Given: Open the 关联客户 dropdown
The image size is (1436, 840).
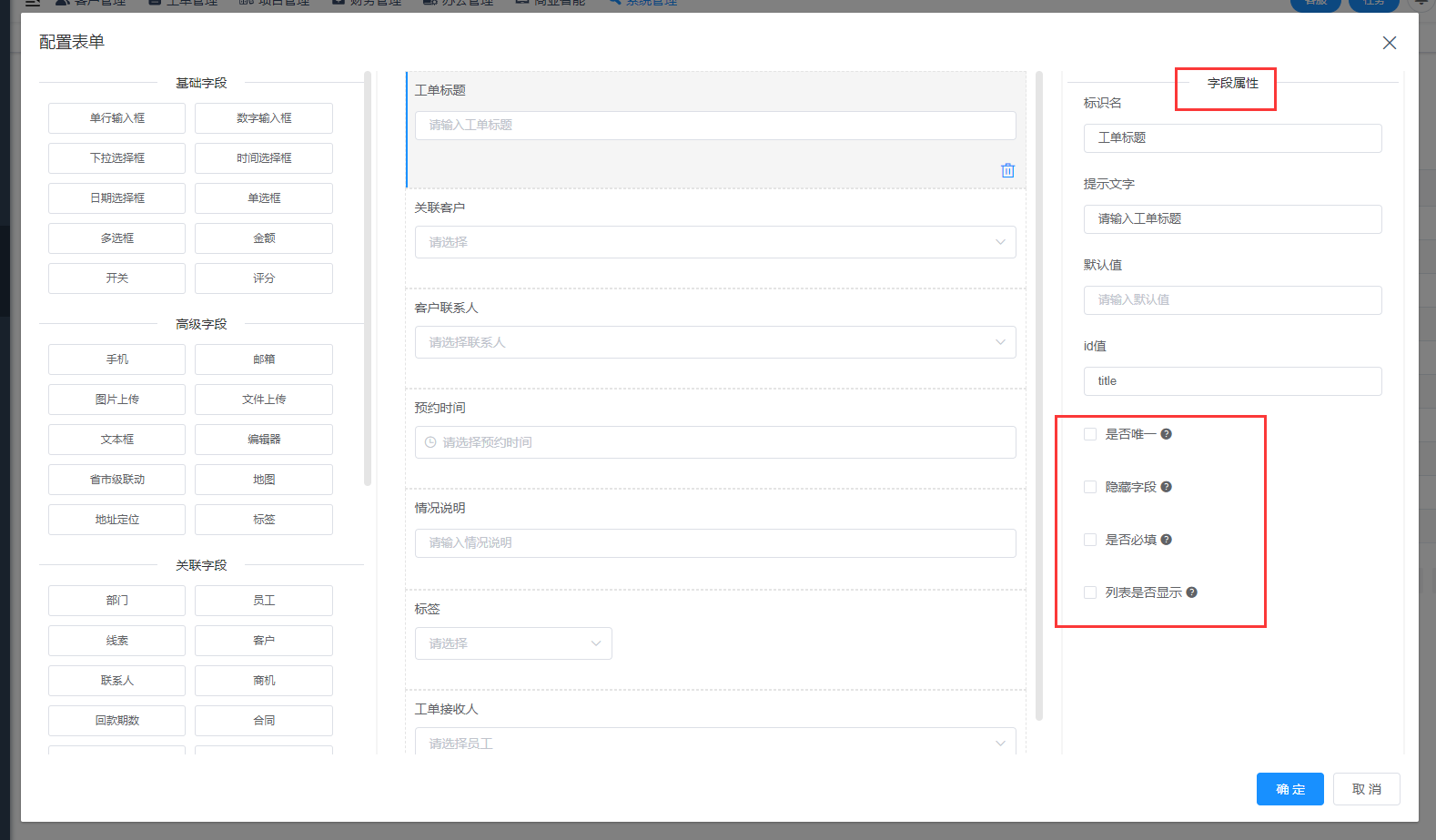Looking at the screenshot, I should (x=714, y=242).
